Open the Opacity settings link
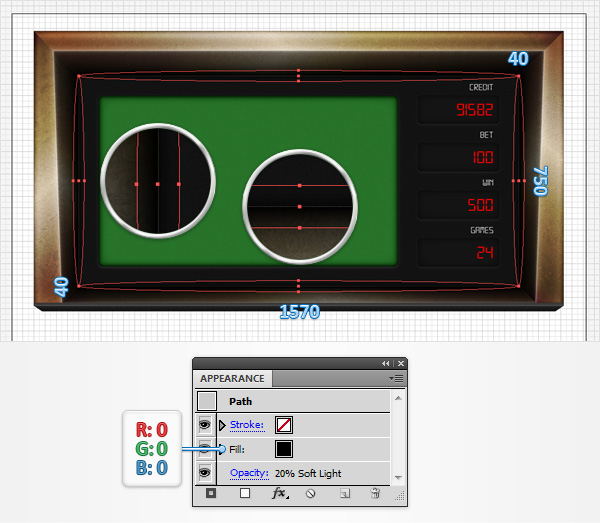600x523 pixels. click(249, 473)
